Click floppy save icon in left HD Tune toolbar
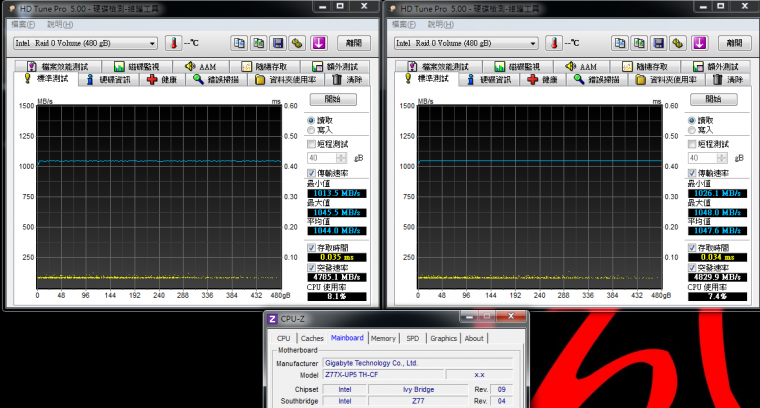This screenshot has height=408, width=760. 278,43
